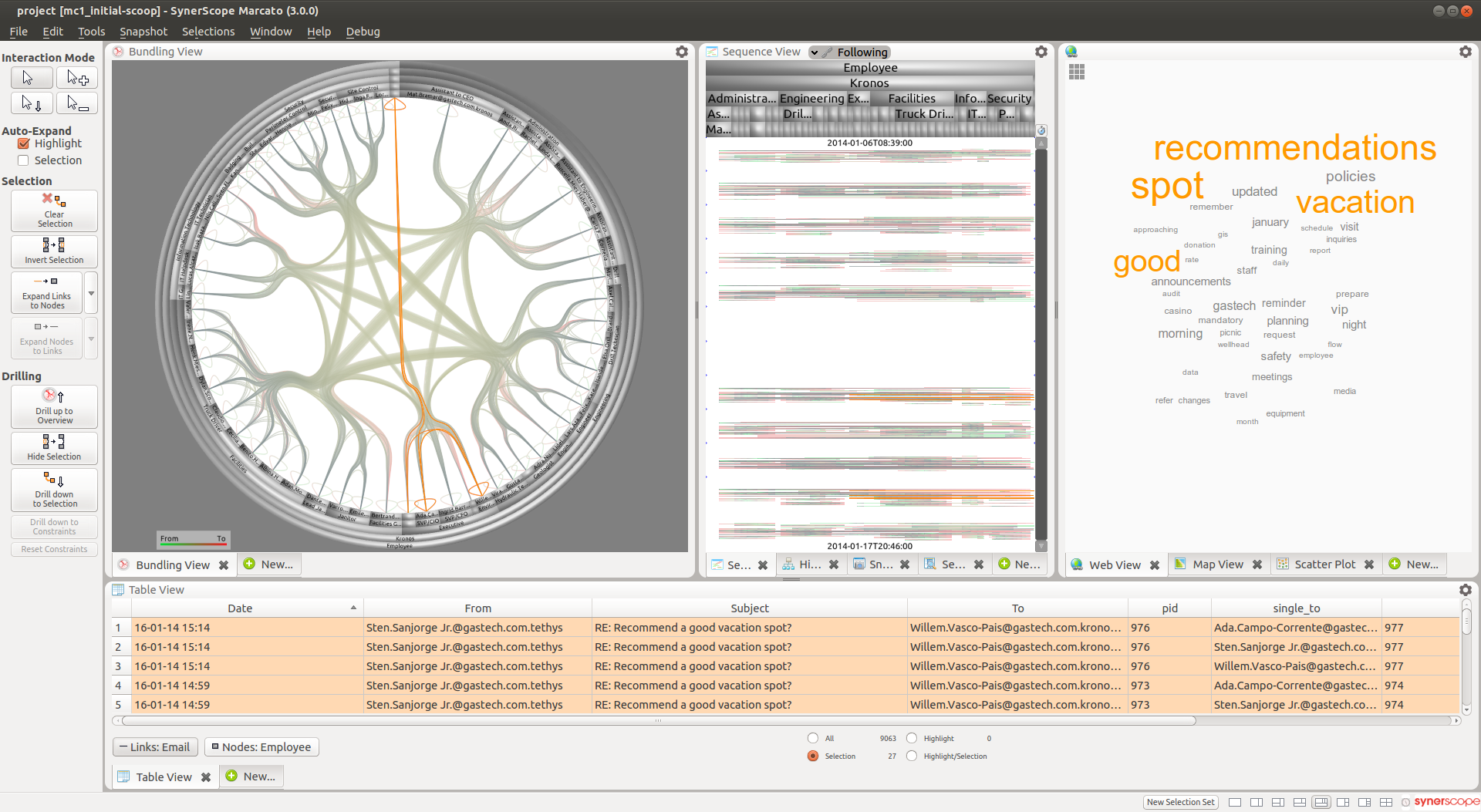
Task: Select table row 3 dated 16-01-14 15:14
Action: tap(785, 666)
